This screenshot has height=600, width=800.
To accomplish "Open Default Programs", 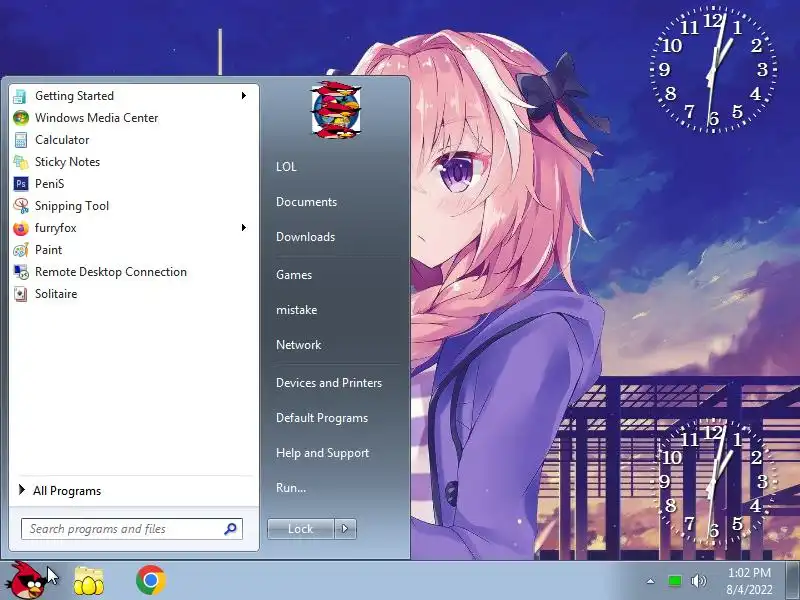I will click(322, 418).
